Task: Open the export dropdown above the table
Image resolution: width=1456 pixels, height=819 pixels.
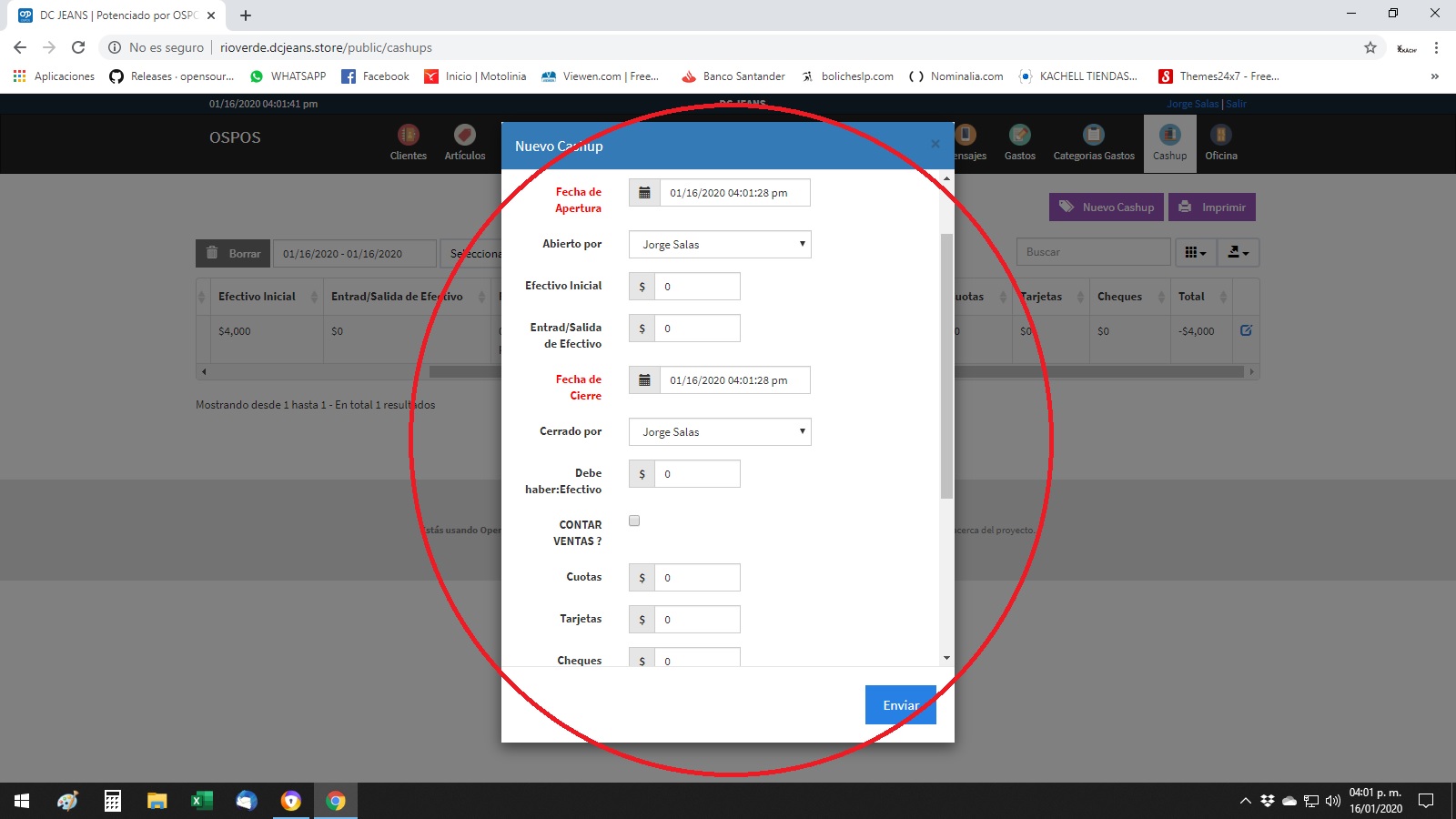Action: 1239,252
